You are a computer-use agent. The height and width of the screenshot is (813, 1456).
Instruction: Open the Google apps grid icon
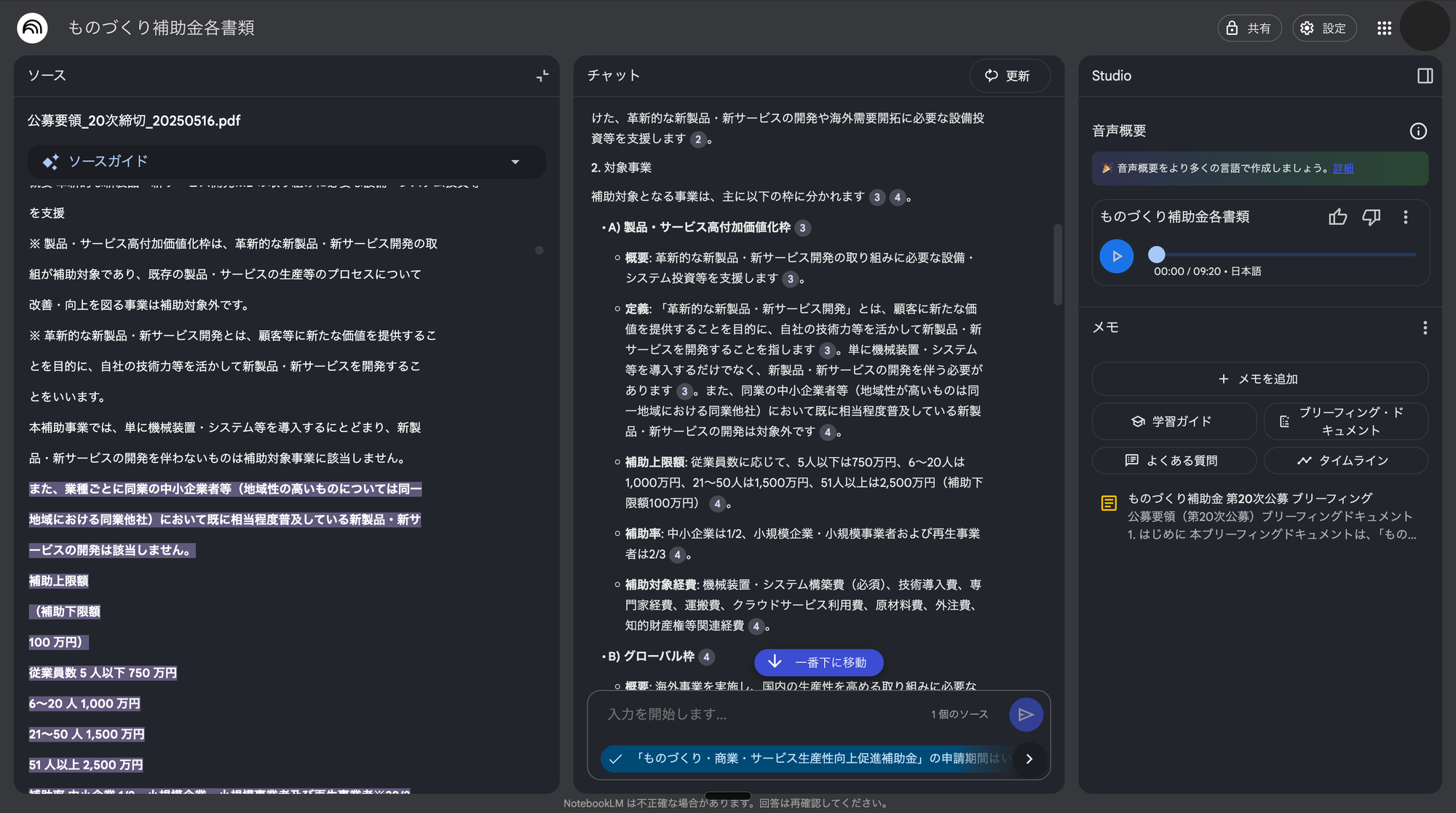(1384, 28)
